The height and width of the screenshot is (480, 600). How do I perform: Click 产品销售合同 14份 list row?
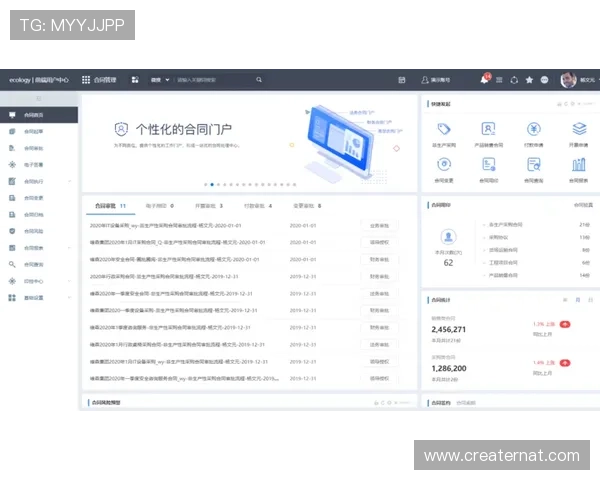[x=536, y=275]
